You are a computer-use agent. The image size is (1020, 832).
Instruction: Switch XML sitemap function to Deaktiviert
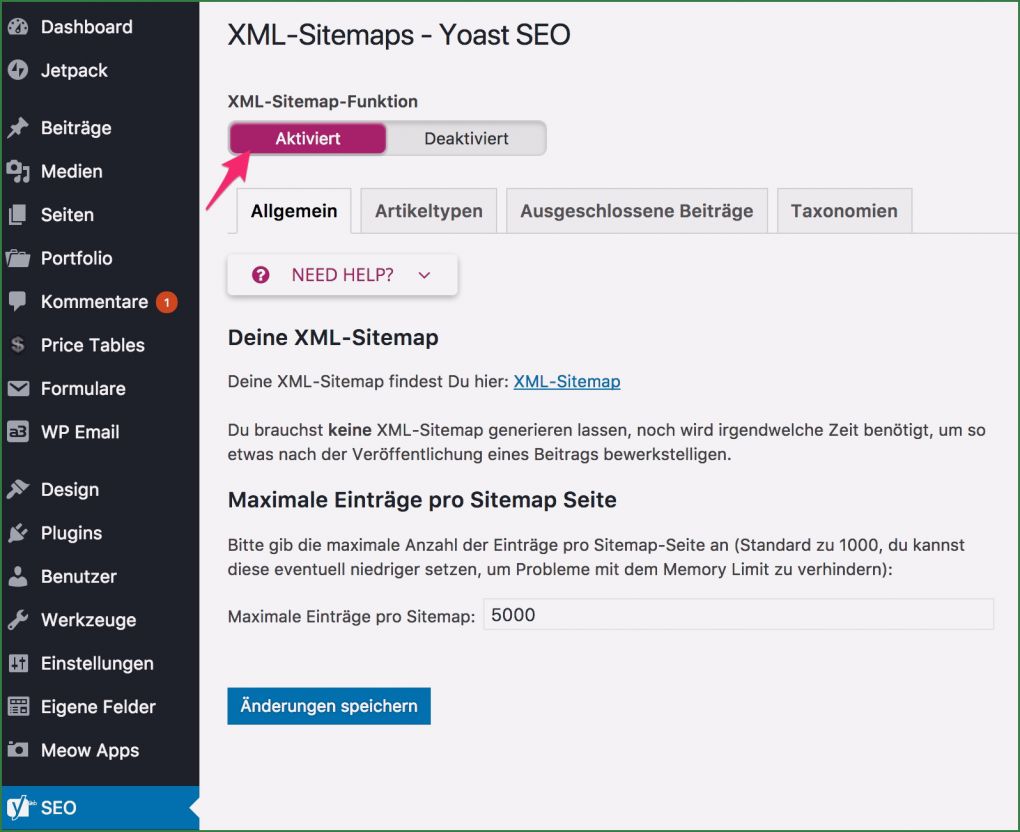[x=466, y=139]
